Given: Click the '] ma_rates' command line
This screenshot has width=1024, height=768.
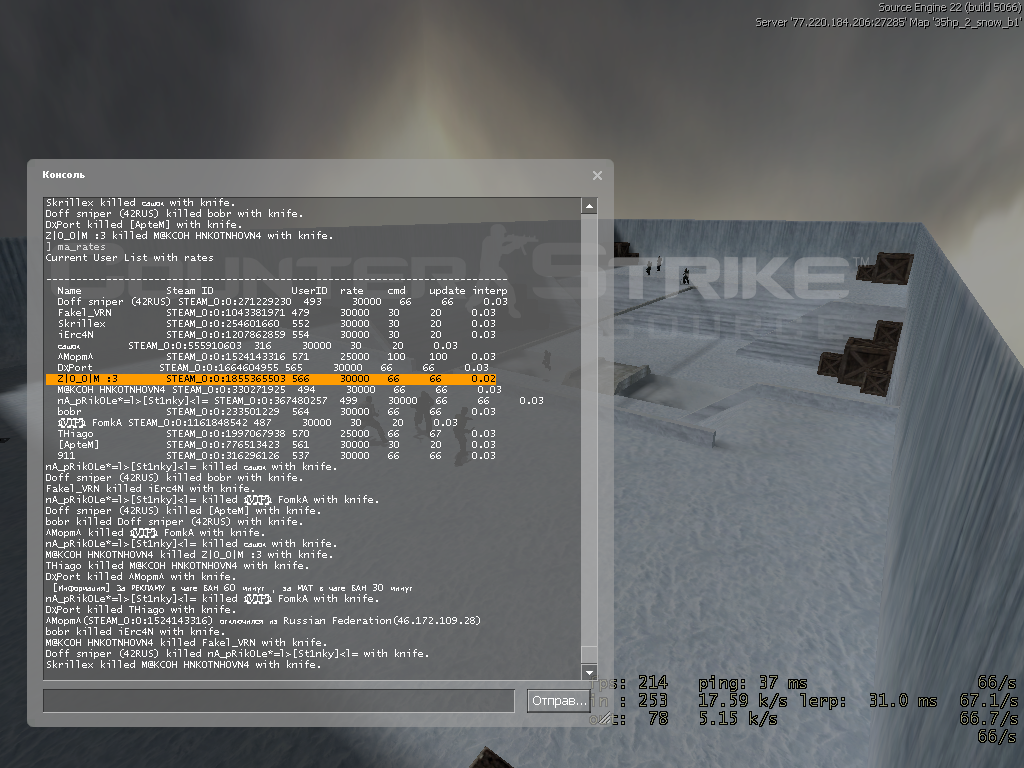Looking at the screenshot, I should (75, 247).
